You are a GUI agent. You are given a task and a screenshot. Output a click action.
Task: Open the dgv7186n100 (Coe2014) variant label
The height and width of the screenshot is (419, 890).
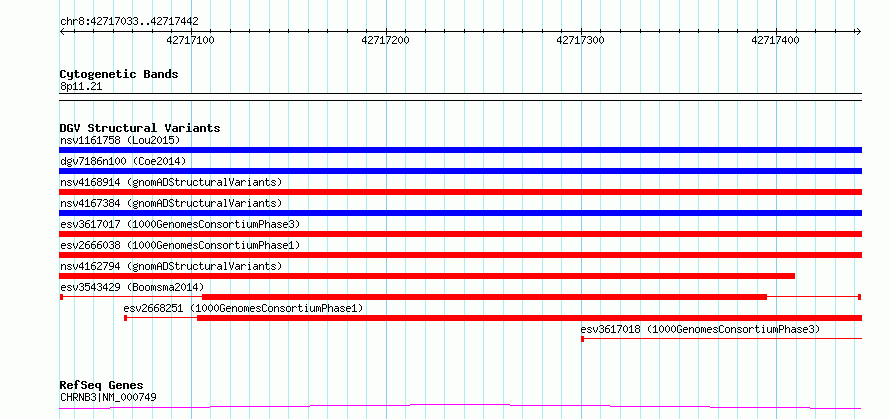123,161
